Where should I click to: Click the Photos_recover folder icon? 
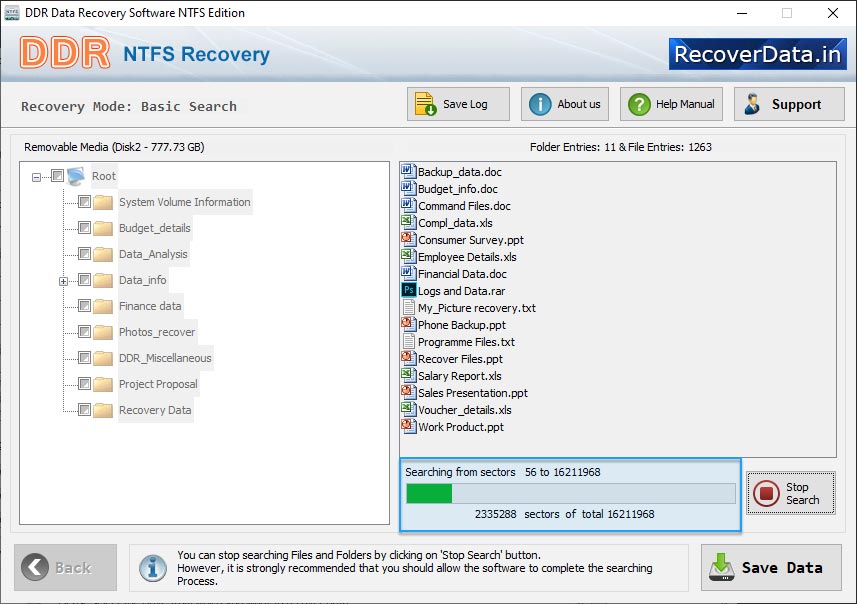[103, 332]
